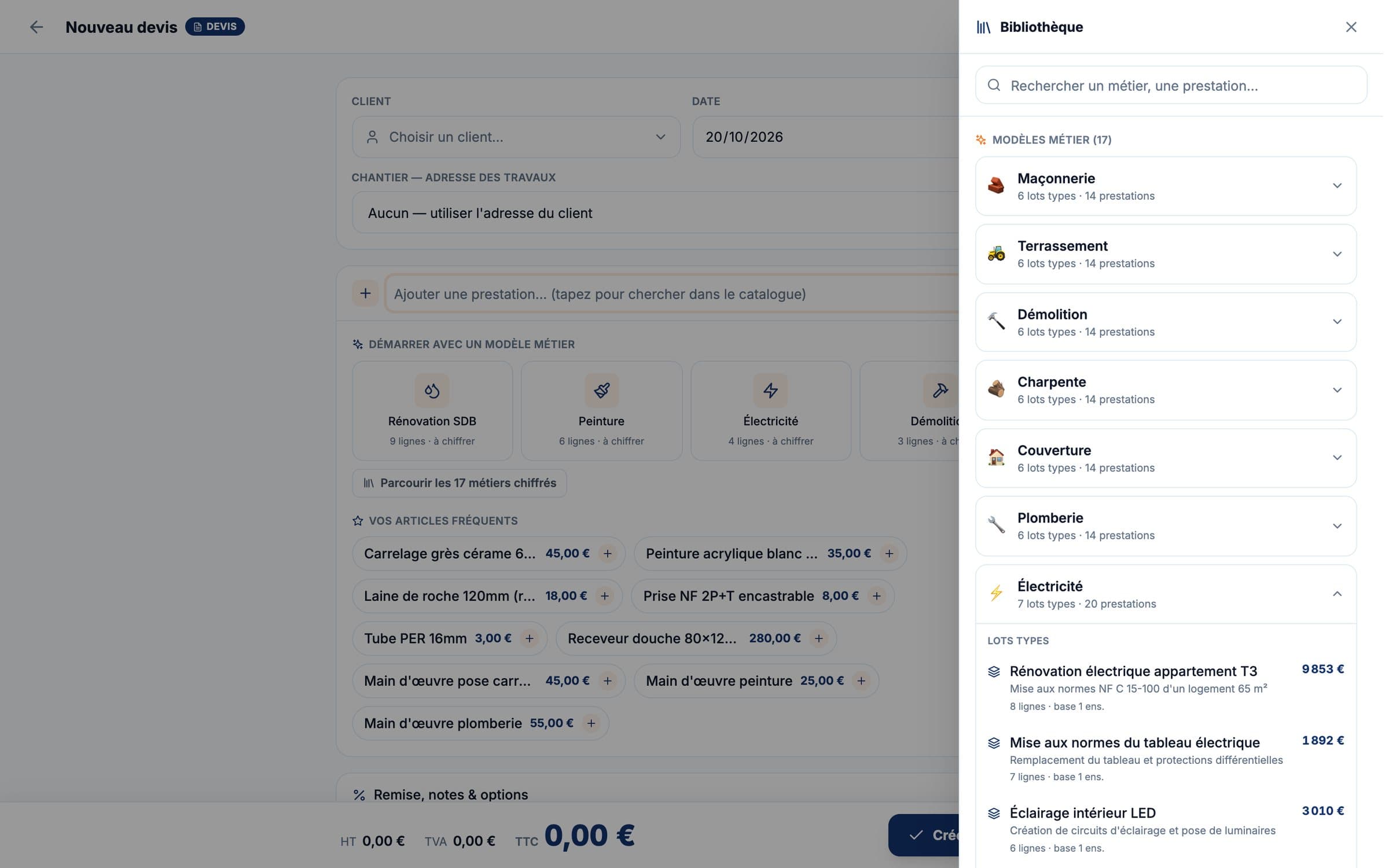Add Main d'œuvre peinture via plus icon
This screenshot has height=868, width=1389.
click(x=861, y=681)
